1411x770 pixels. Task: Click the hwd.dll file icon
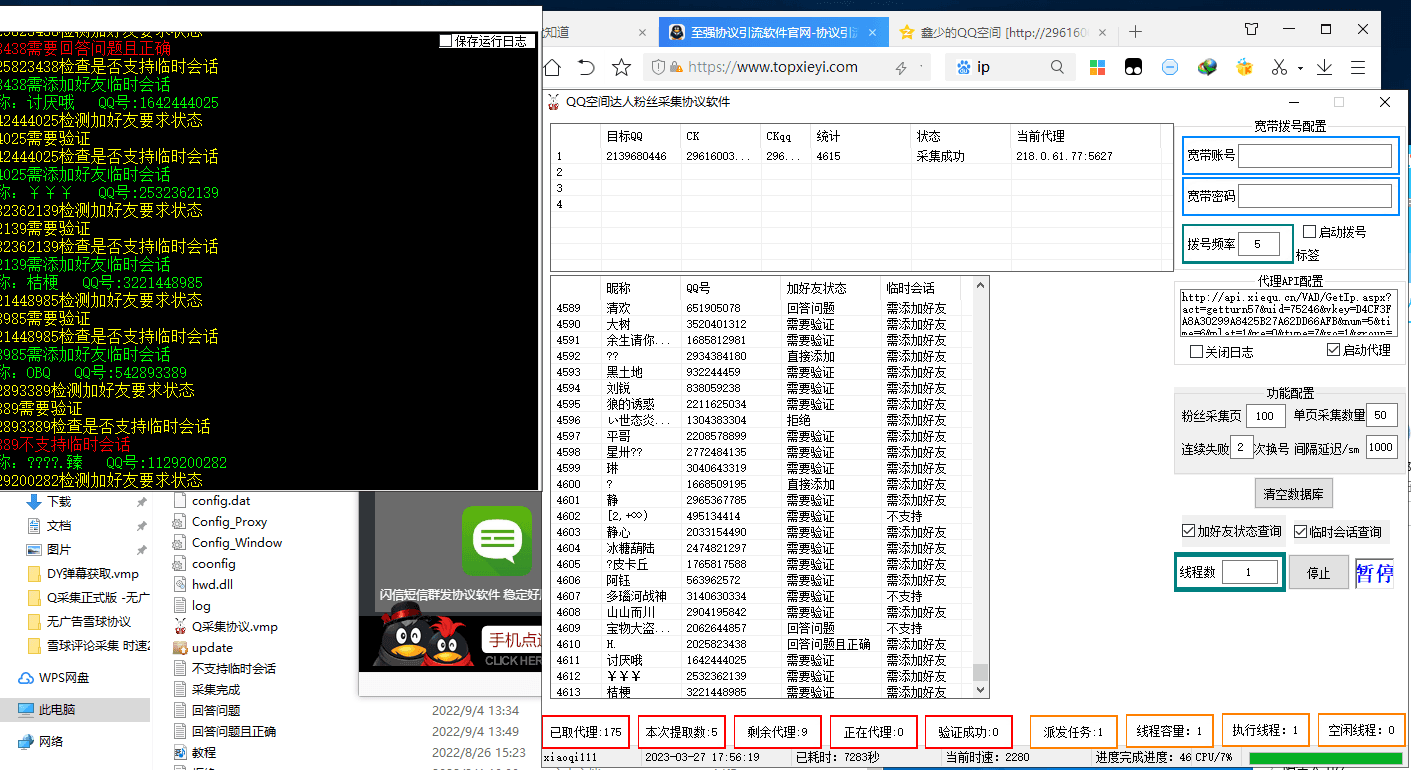tap(180, 585)
